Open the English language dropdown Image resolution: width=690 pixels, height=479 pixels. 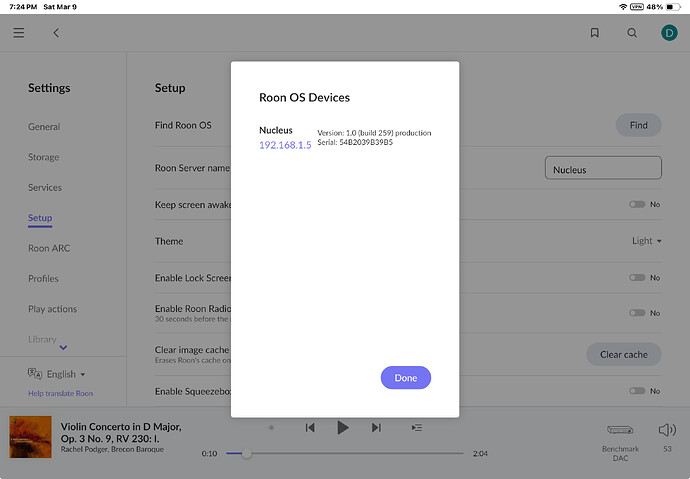tap(66, 374)
